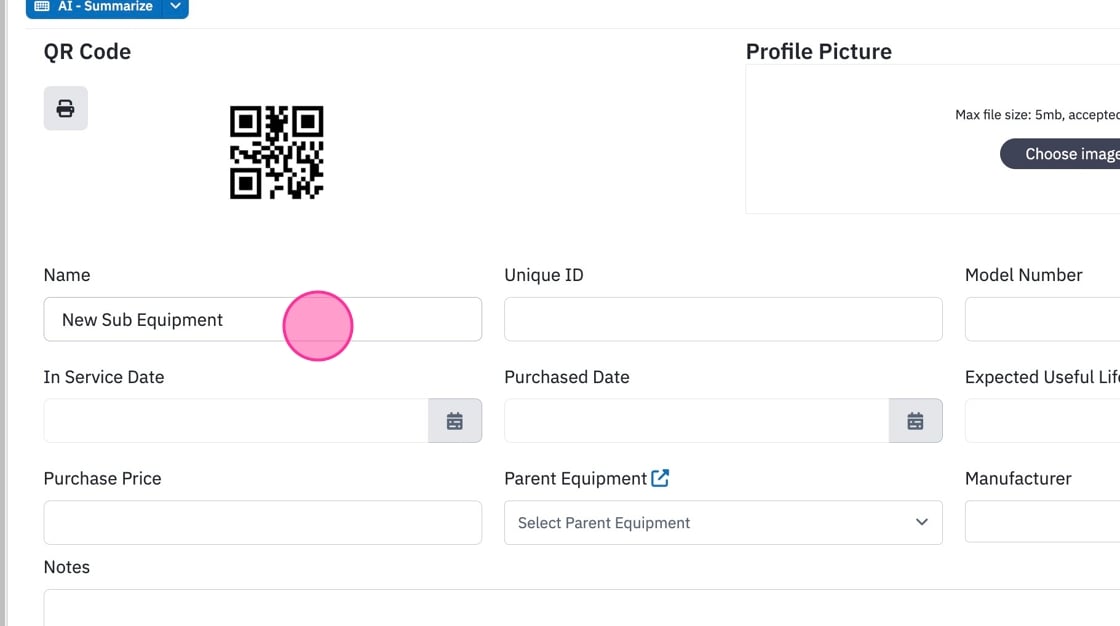Click the table icon on AI - Summarize
This screenshot has width=1120, height=626.
[42, 6]
